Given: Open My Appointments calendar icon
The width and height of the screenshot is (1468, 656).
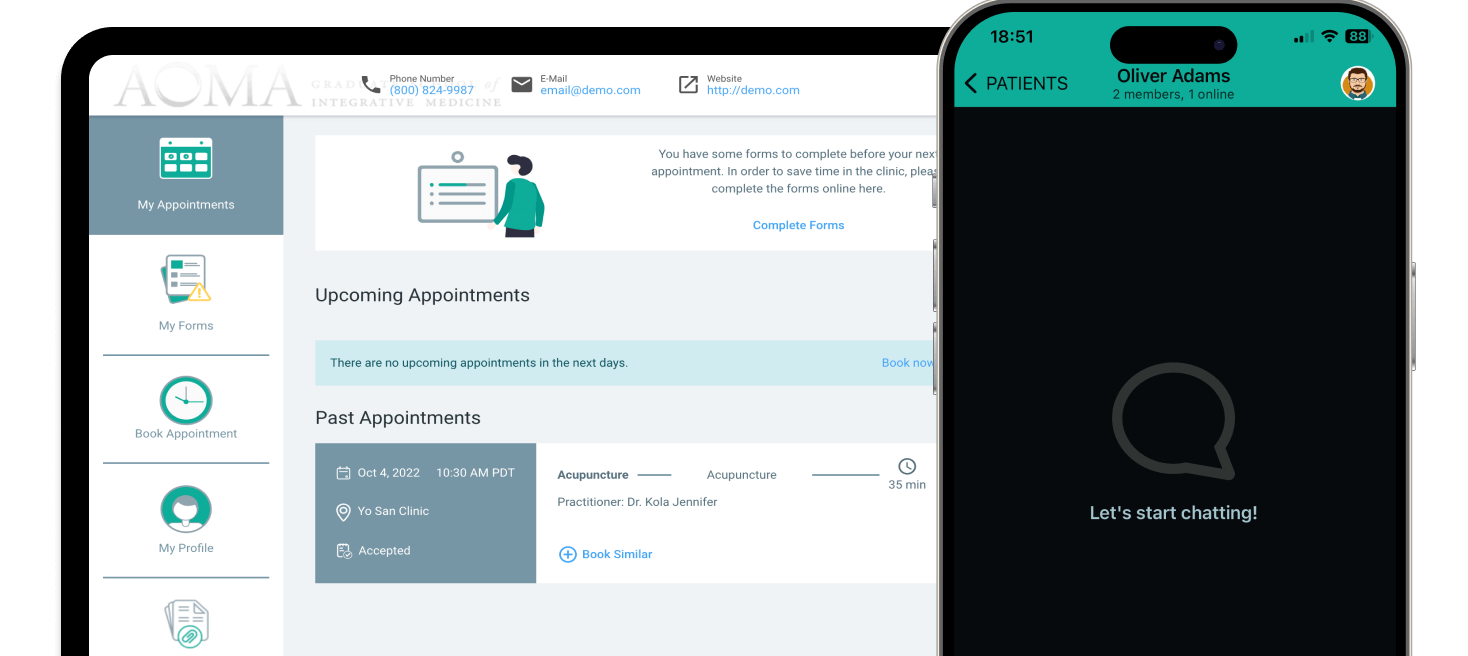Looking at the screenshot, I should tap(186, 159).
